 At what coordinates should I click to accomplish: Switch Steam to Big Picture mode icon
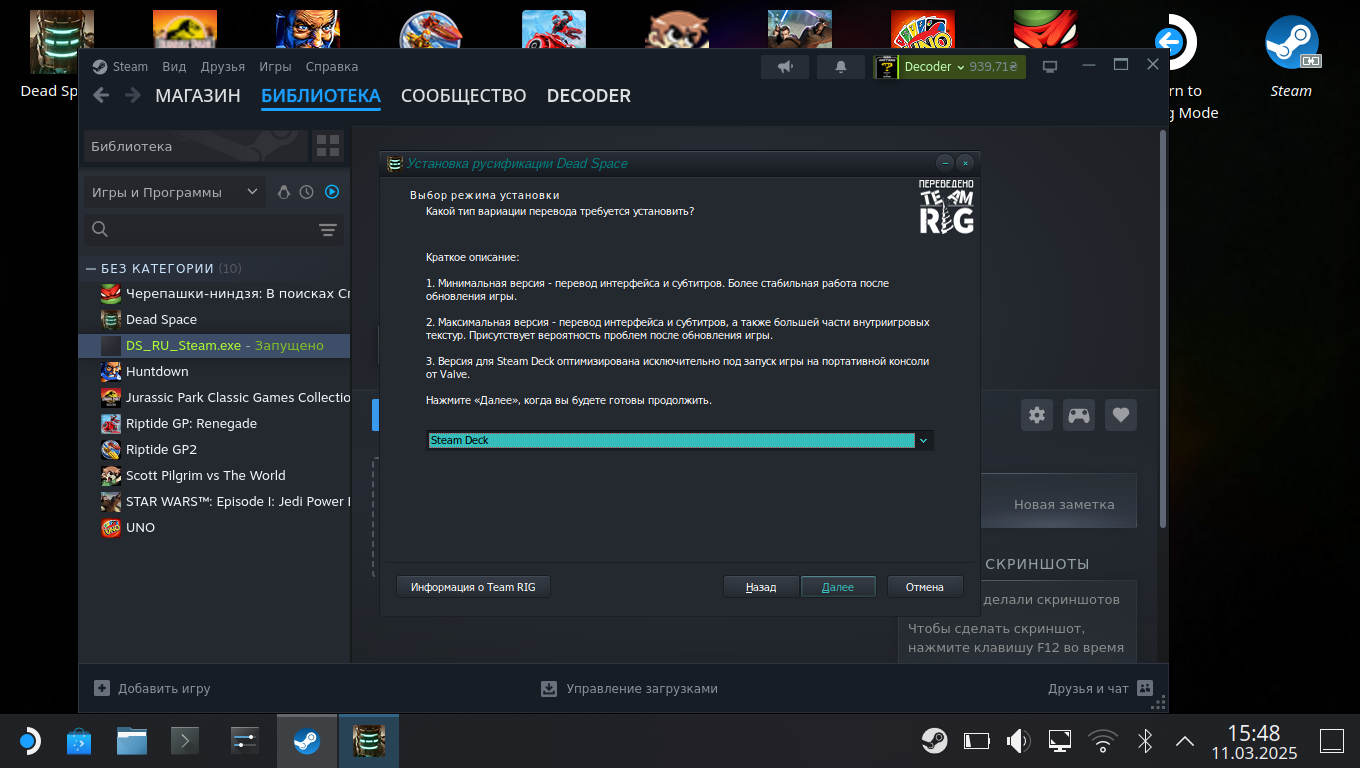click(x=1050, y=67)
